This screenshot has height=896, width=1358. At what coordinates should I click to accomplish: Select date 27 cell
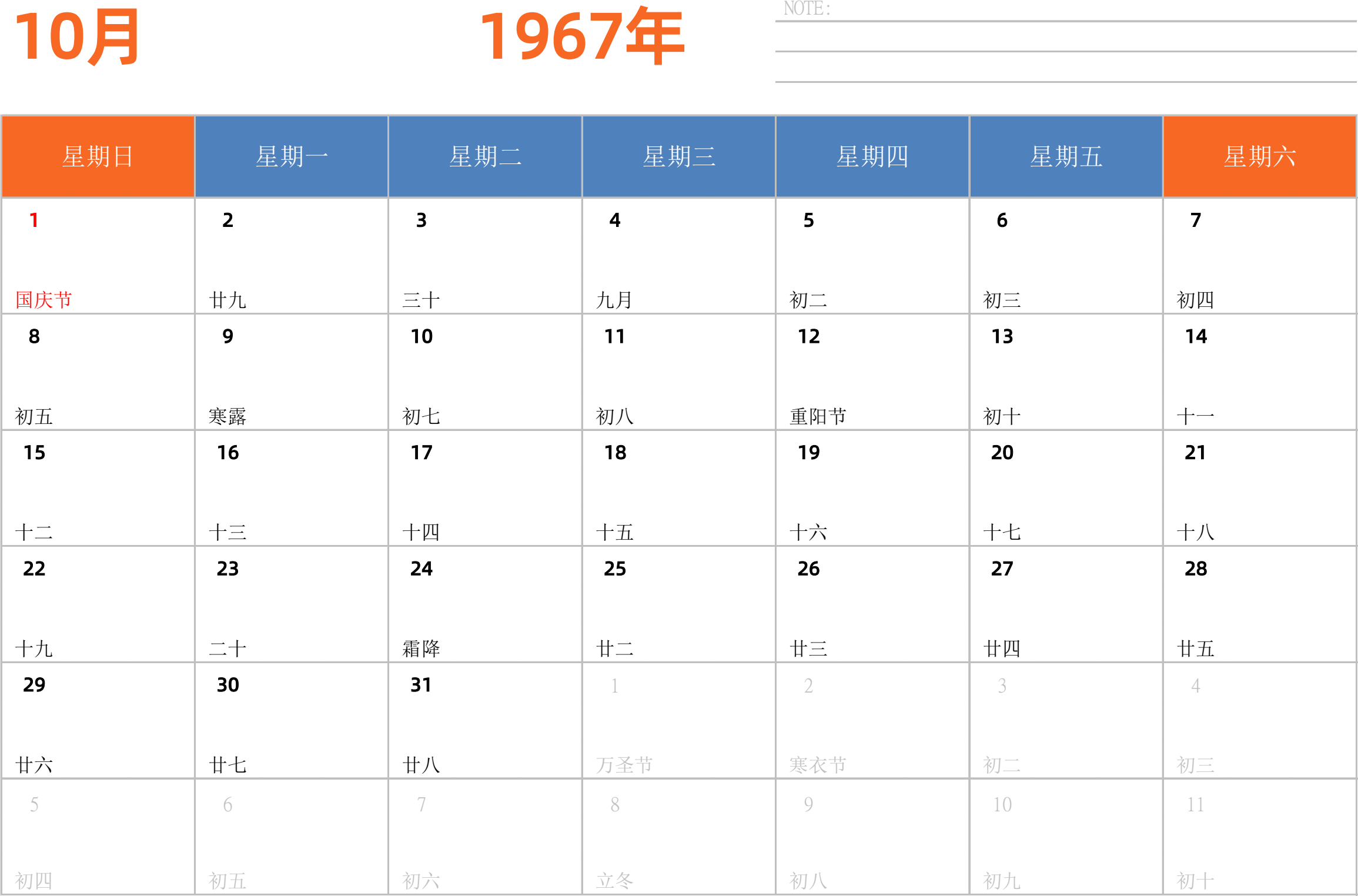click(1066, 604)
